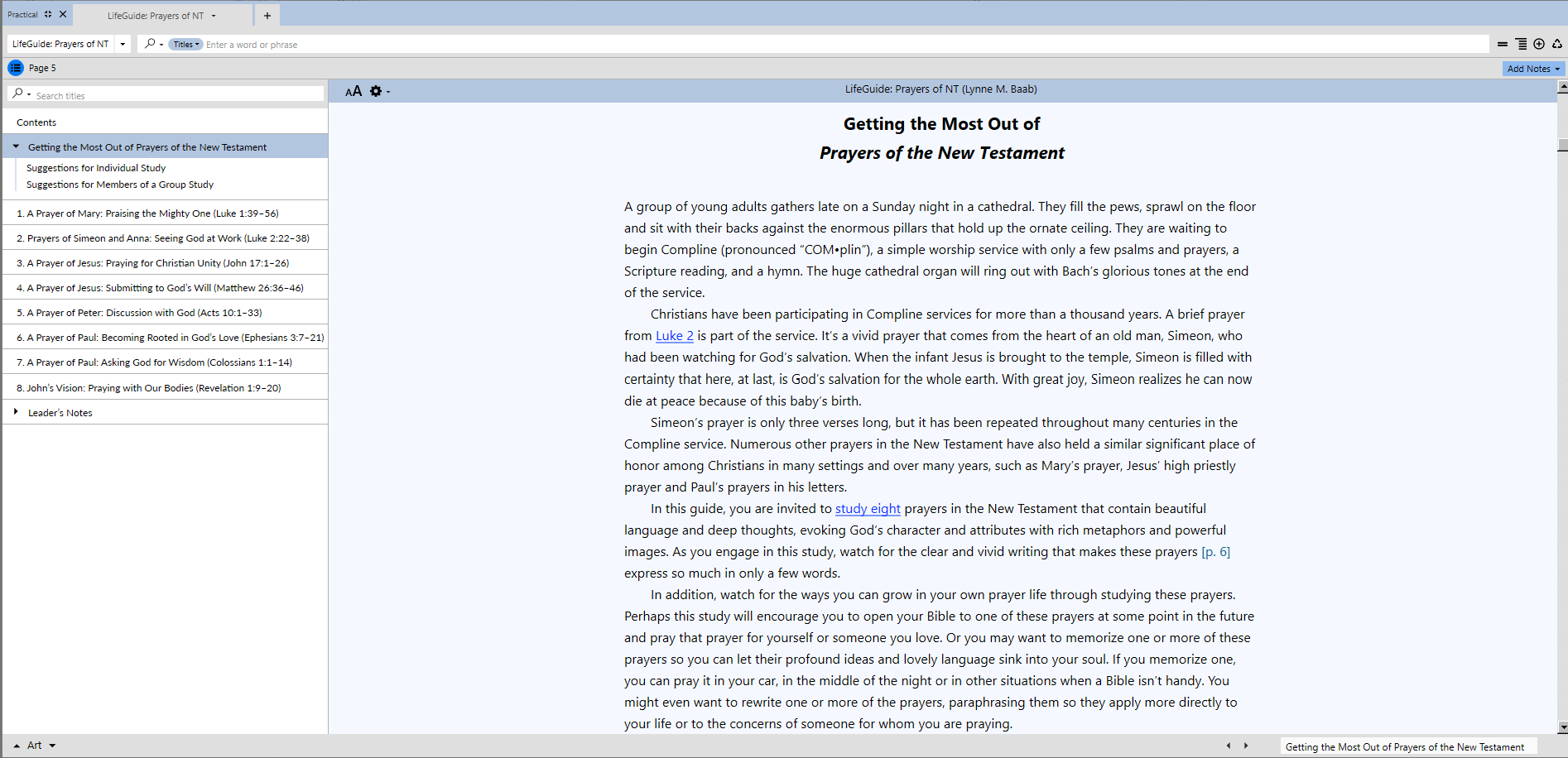Click the section title field in the status bar
This screenshot has width=1568, height=758.
pos(1408,746)
